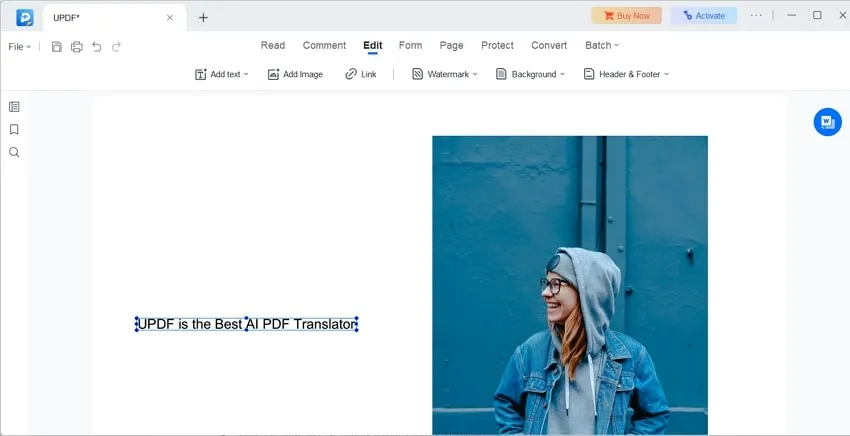
Task: Click the text 'UPDF is the Best AI PDF Translator'
Action: (x=247, y=324)
